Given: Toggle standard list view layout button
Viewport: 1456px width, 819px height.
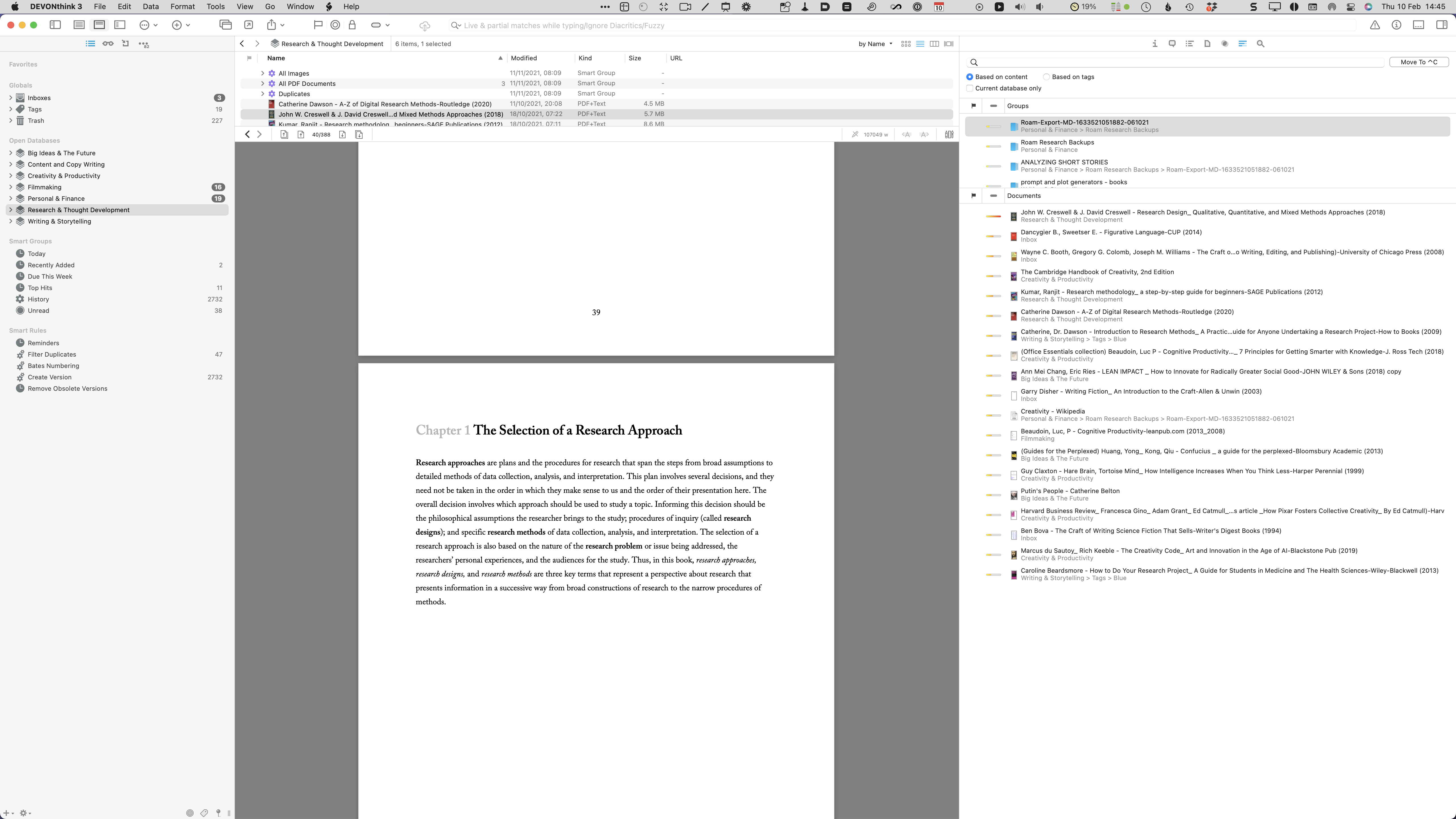Looking at the screenshot, I should pos(79,25).
